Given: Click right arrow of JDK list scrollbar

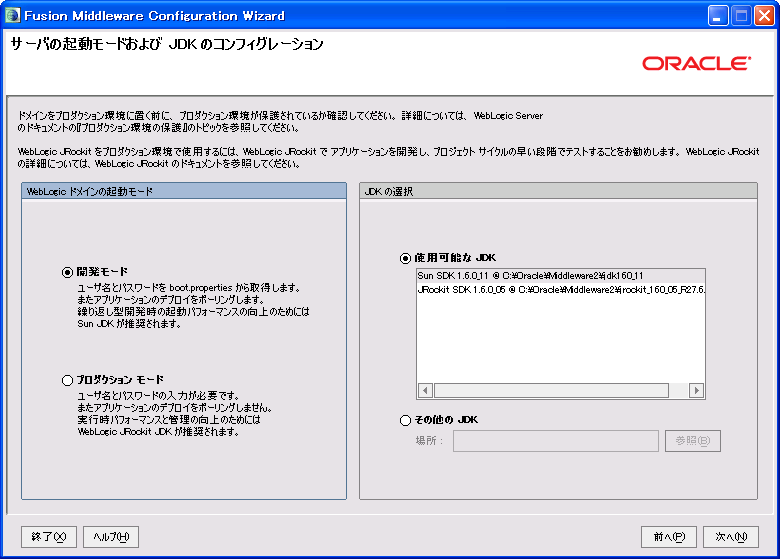Looking at the screenshot, I should click(x=696, y=390).
